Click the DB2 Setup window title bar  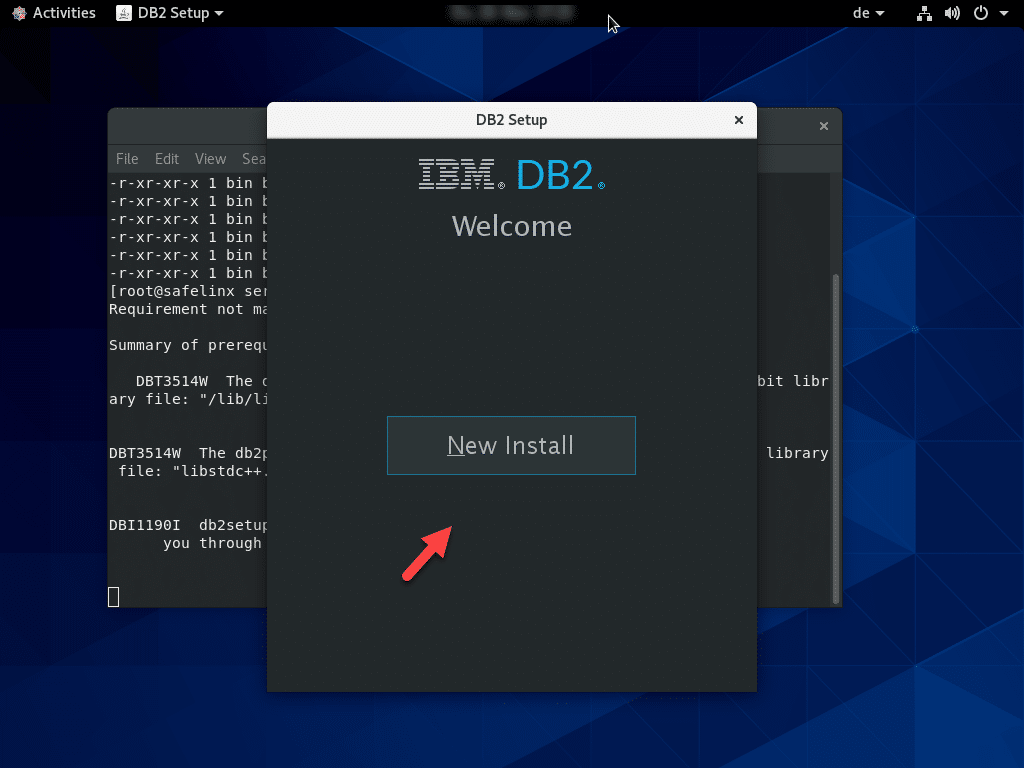point(511,120)
